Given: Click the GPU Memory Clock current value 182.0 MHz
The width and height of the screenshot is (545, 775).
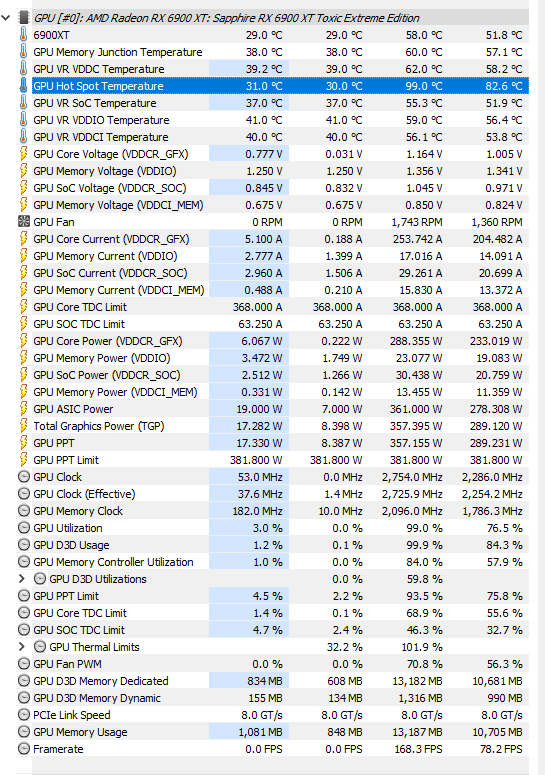Looking at the screenshot, I should tap(257, 511).
